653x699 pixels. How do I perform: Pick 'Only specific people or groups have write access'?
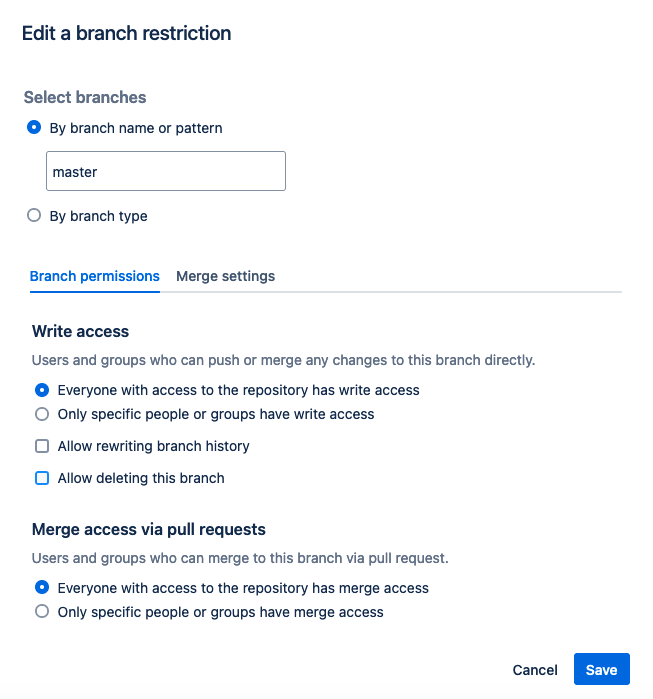click(42, 414)
